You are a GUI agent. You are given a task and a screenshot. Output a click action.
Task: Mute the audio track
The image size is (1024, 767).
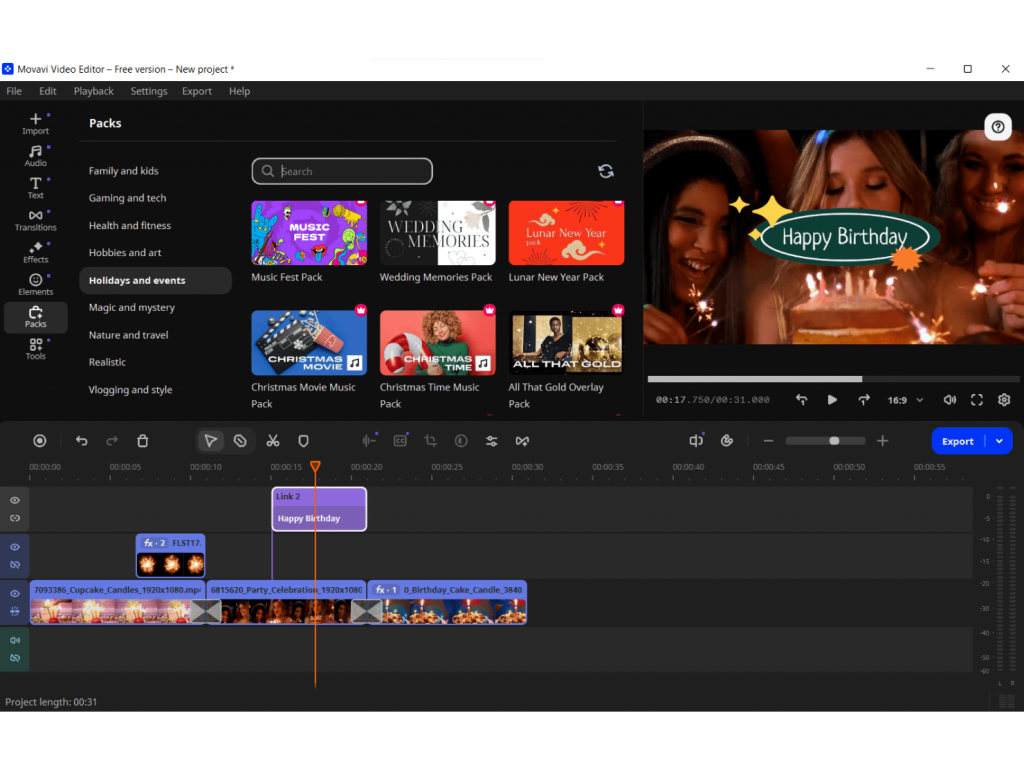point(15,640)
